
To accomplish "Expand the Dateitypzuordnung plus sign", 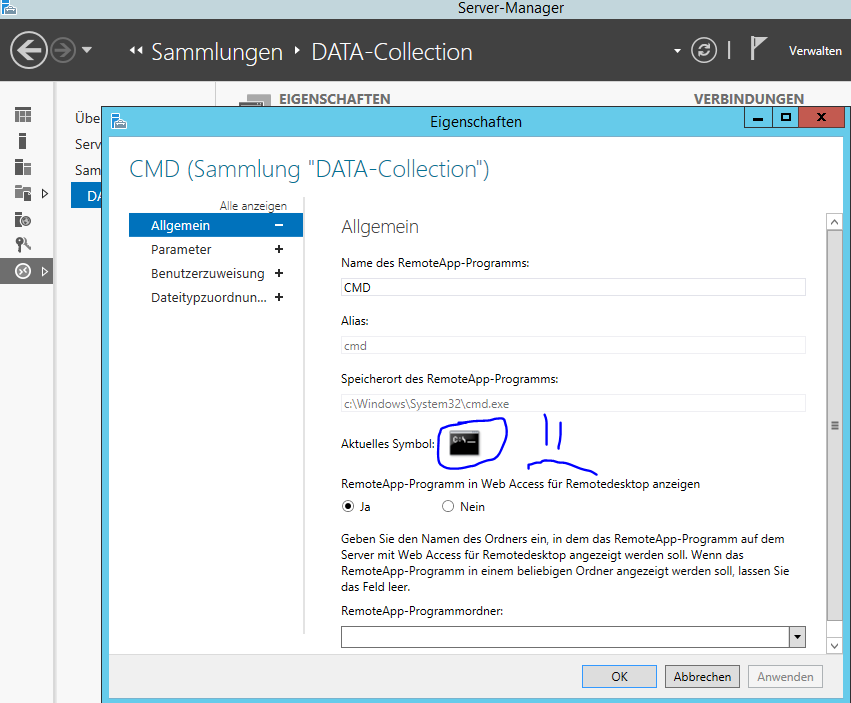I will (279, 297).
